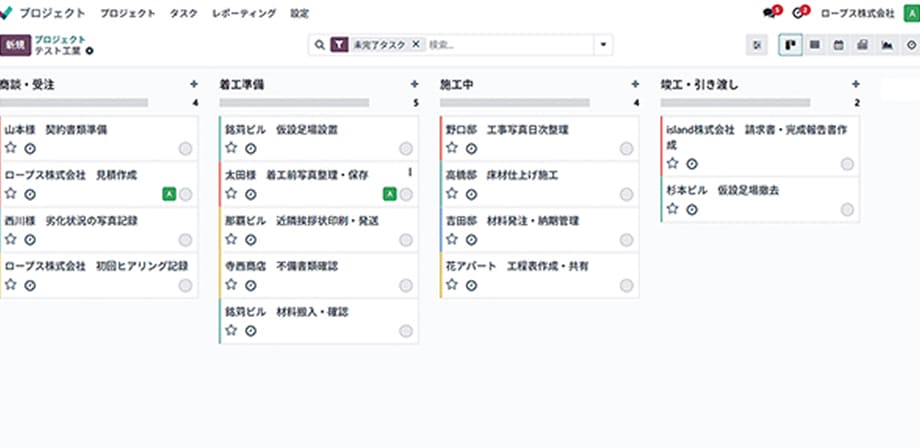Add a task in 商談・受注 column
The height and width of the screenshot is (448, 920).
tap(194, 84)
